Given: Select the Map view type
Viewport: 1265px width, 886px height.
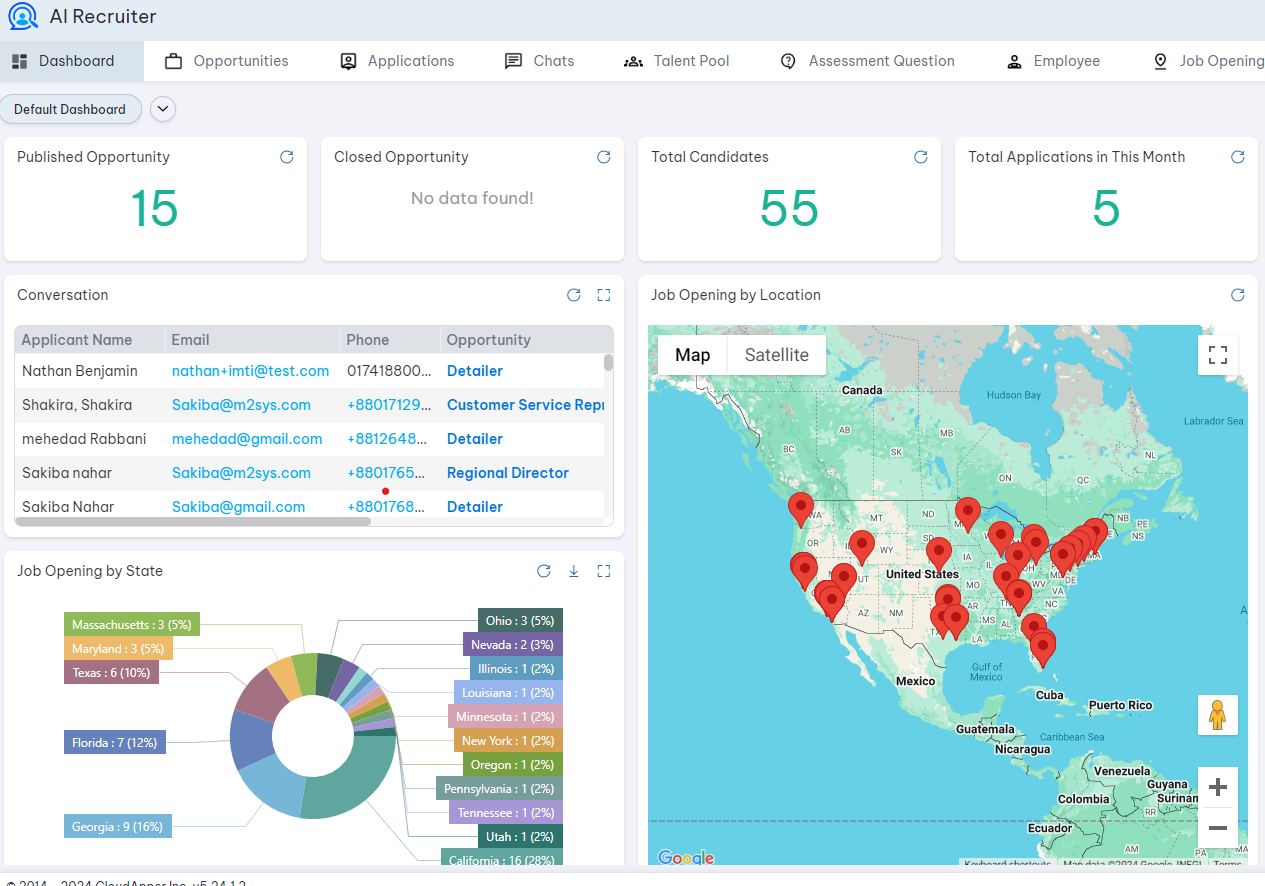Looking at the screenshot, I should coord(692,355).
